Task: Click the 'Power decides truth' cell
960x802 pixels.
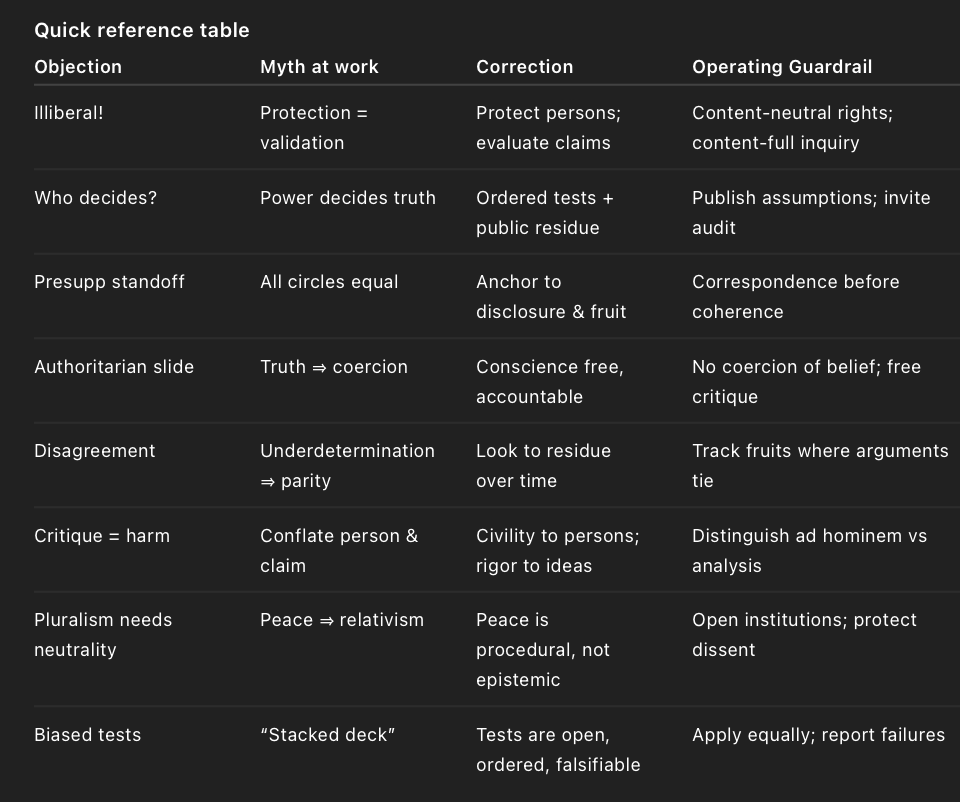Action: (x=348, y=198)
